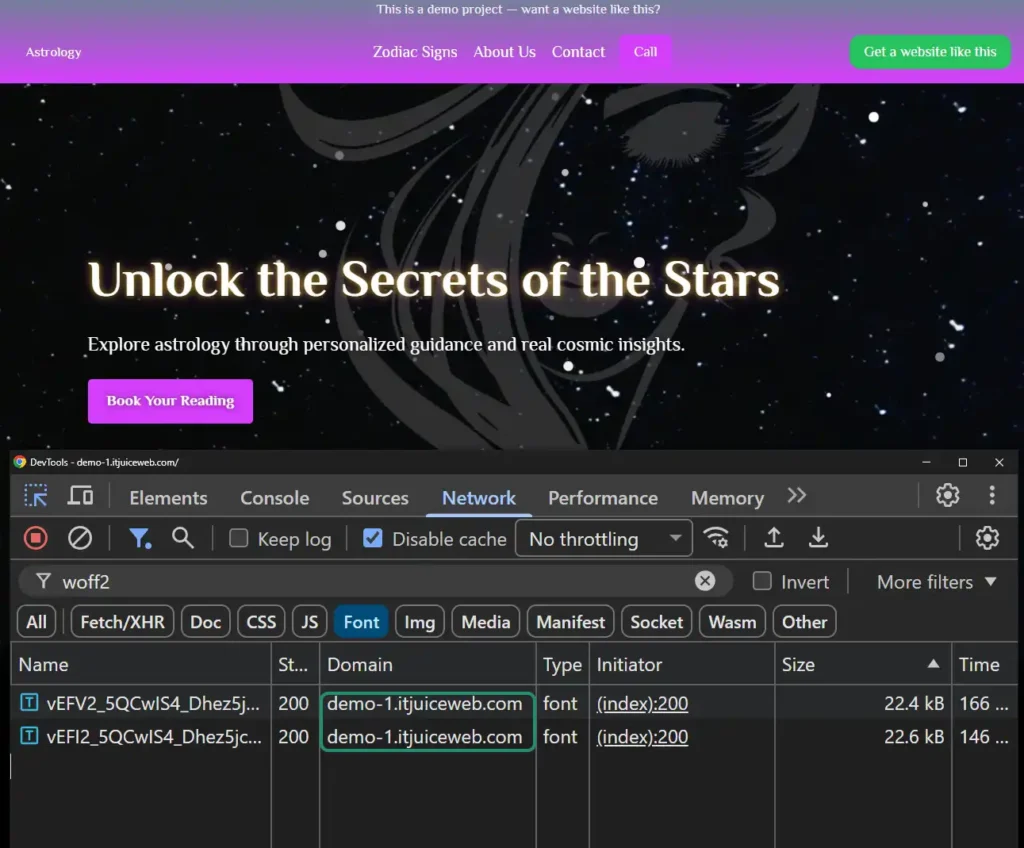Select the All resource type filter
1024x848 pixels.
(x=37, y=622)
